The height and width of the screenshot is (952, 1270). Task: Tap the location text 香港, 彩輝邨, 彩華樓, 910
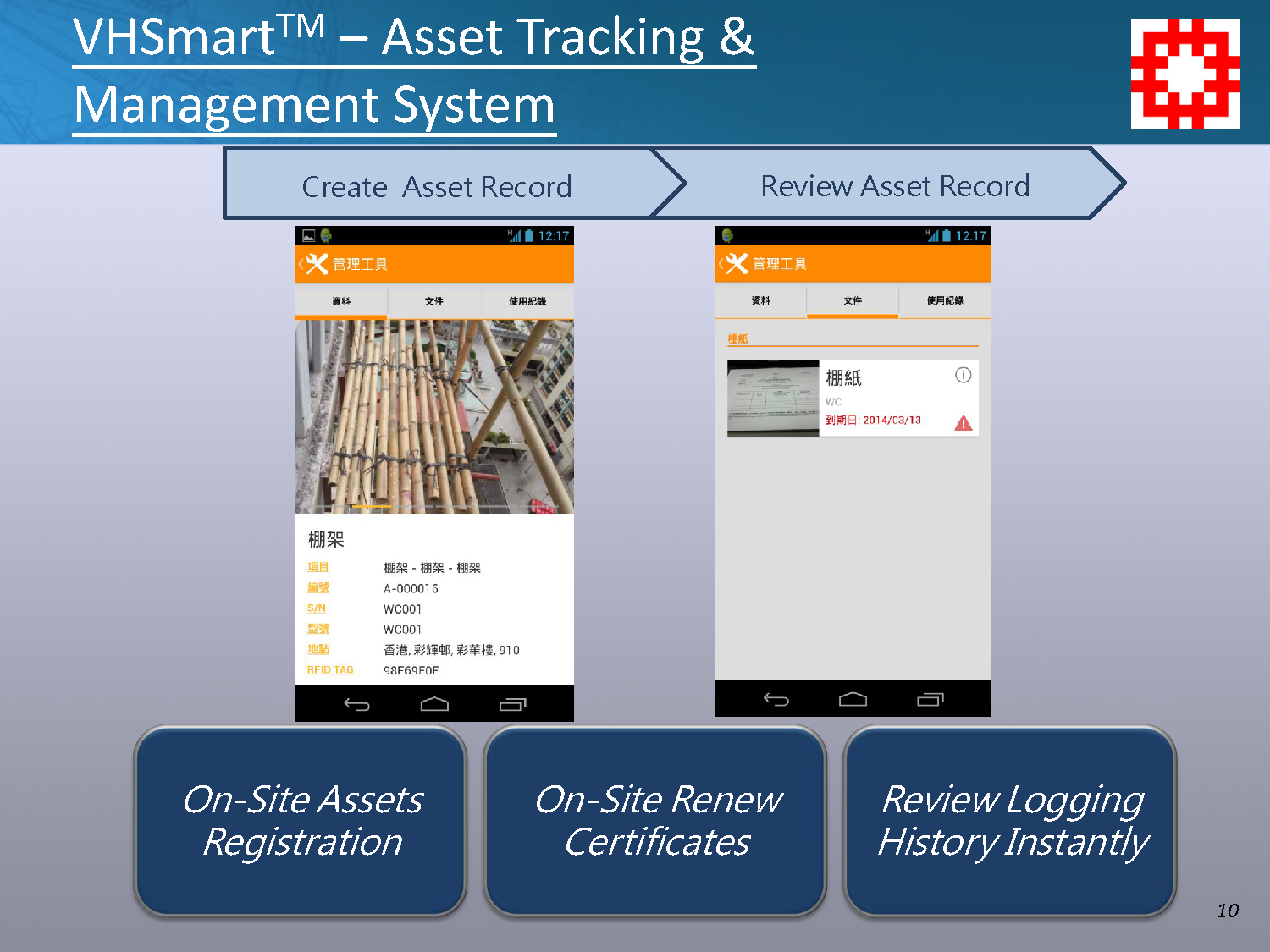click(451, 650)
